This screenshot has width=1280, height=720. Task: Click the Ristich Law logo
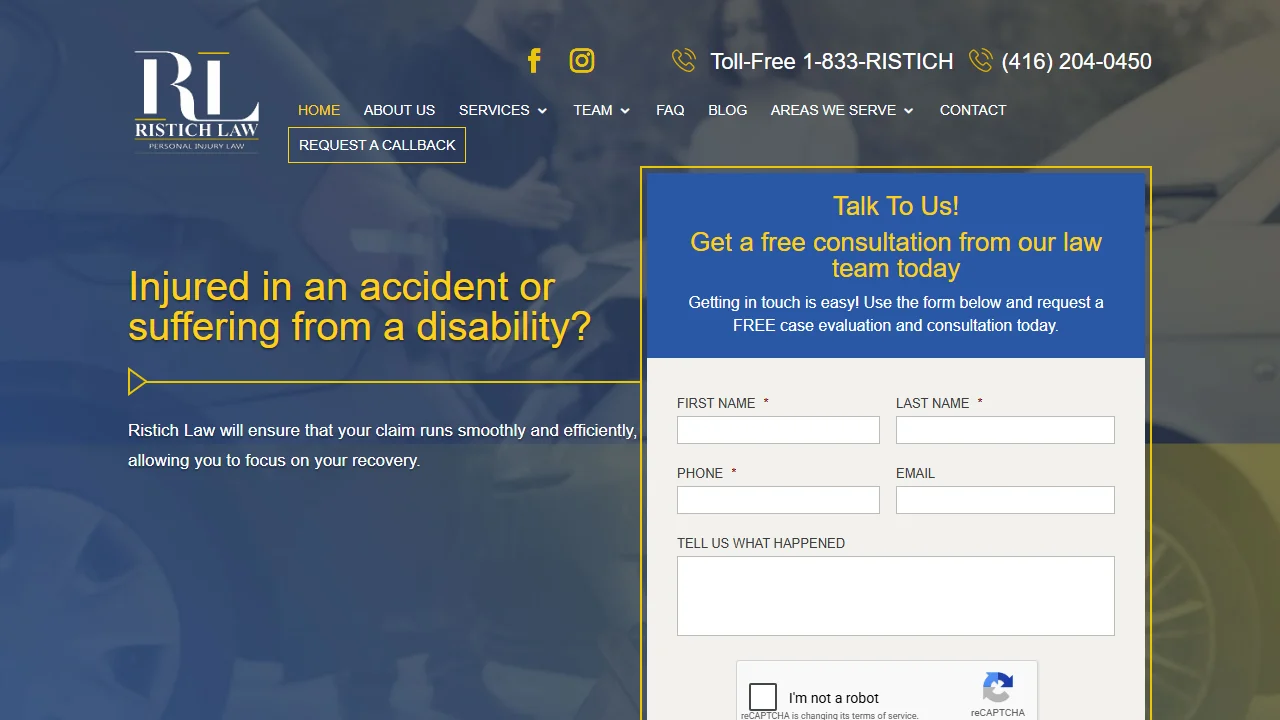pos(197,103)
